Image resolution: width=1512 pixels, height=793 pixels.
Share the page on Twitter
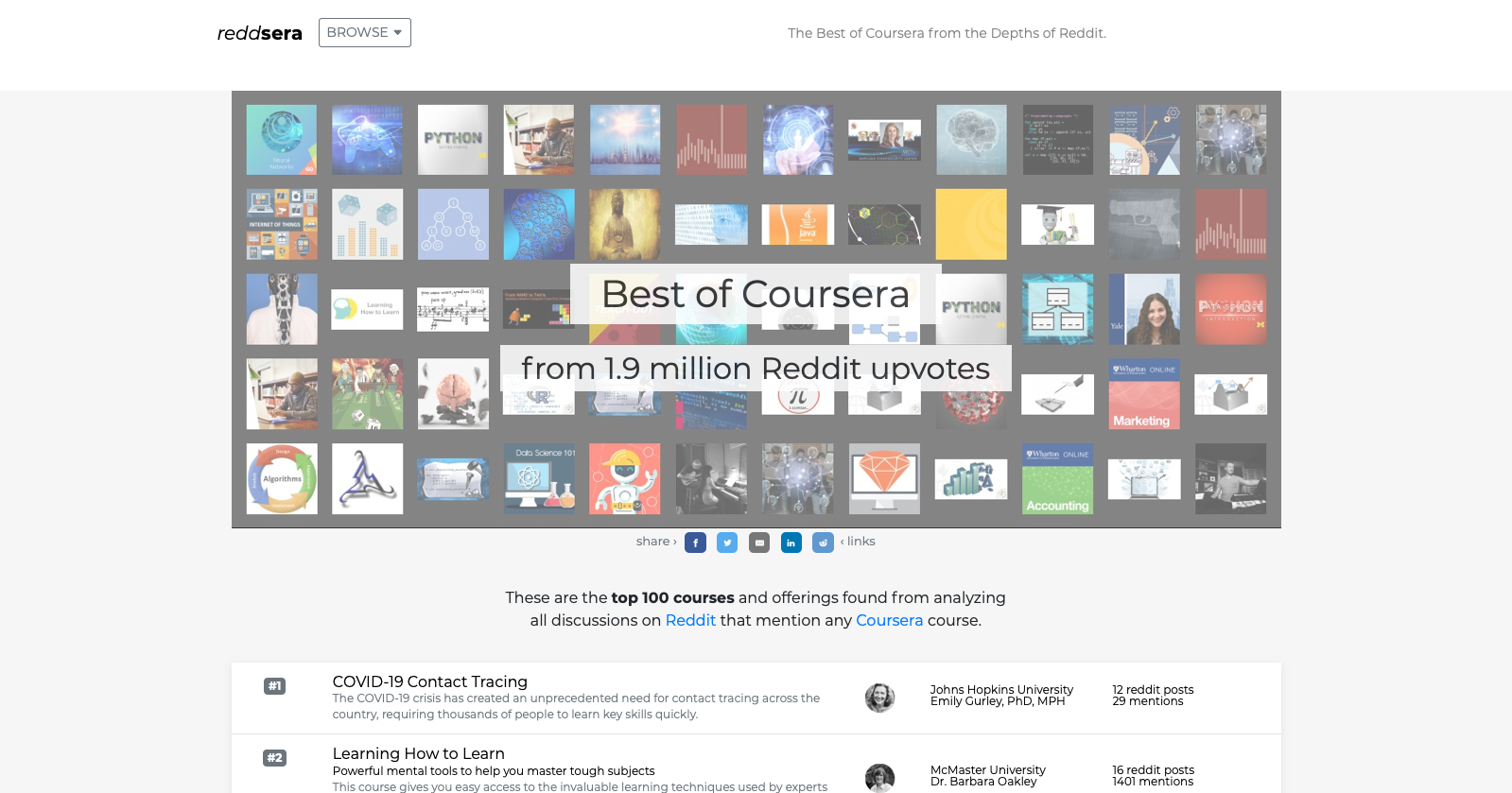tap(727, 543)
